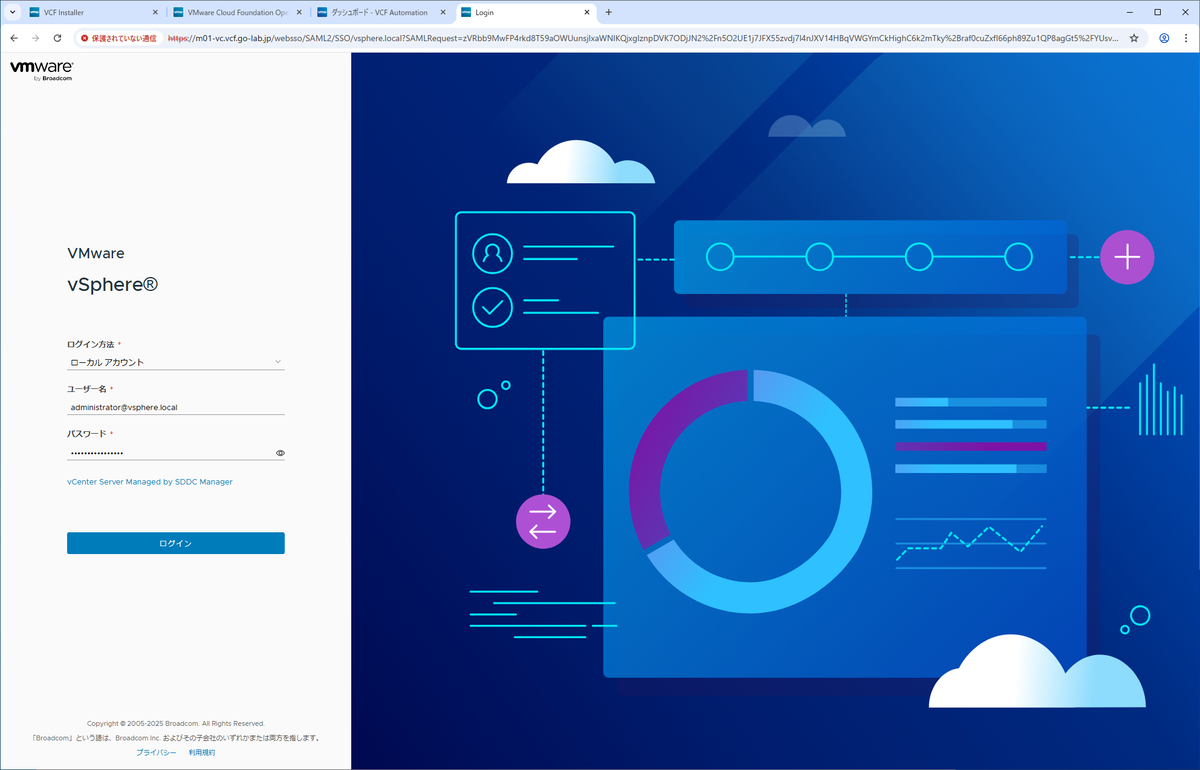Viewport: 1200px width, 770px height.
Task: Open the Chrome profile menu
Action: pyautogui.click(x=1164, y=38)
